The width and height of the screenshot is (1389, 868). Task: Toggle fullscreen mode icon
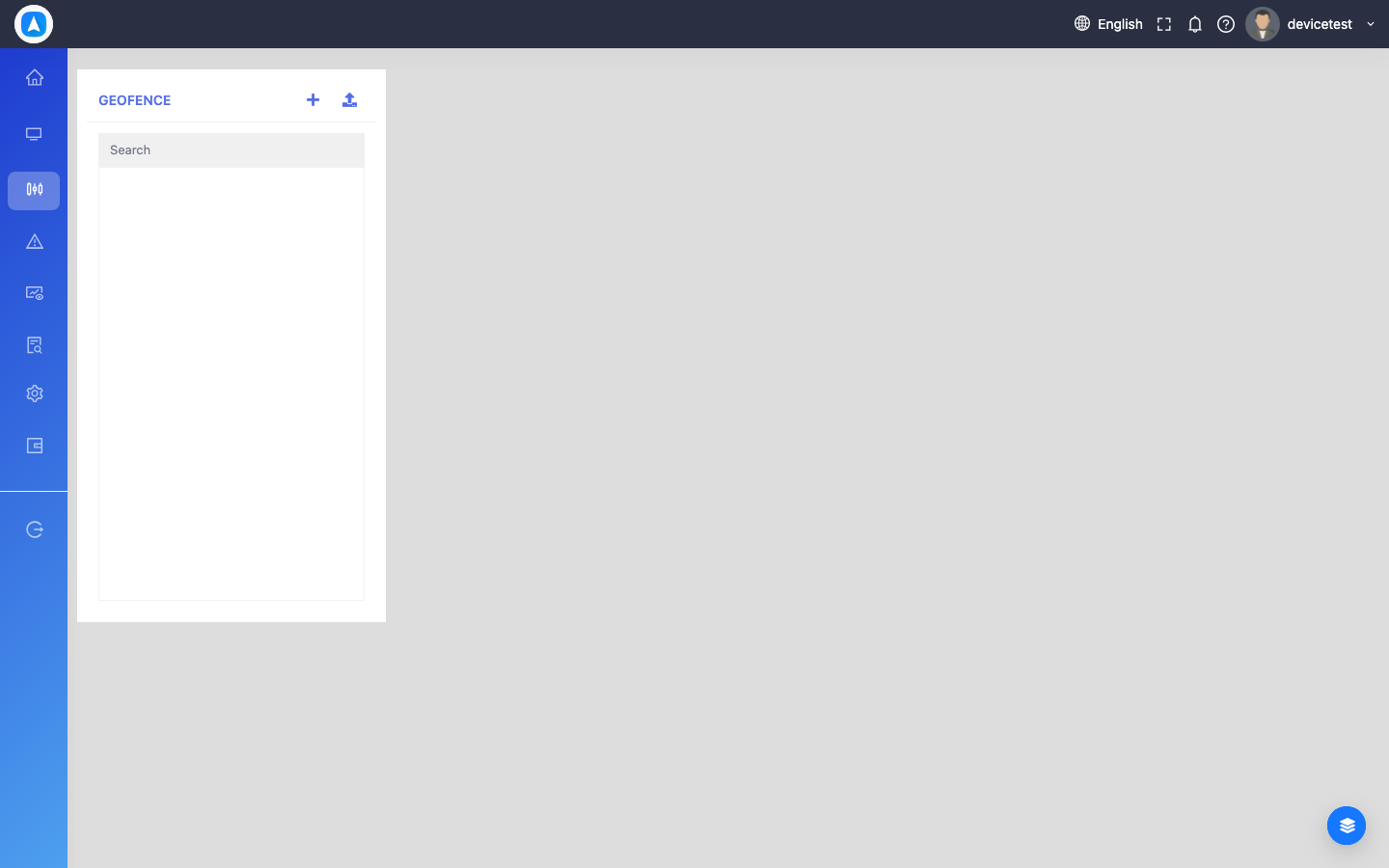pos(1164,24)
